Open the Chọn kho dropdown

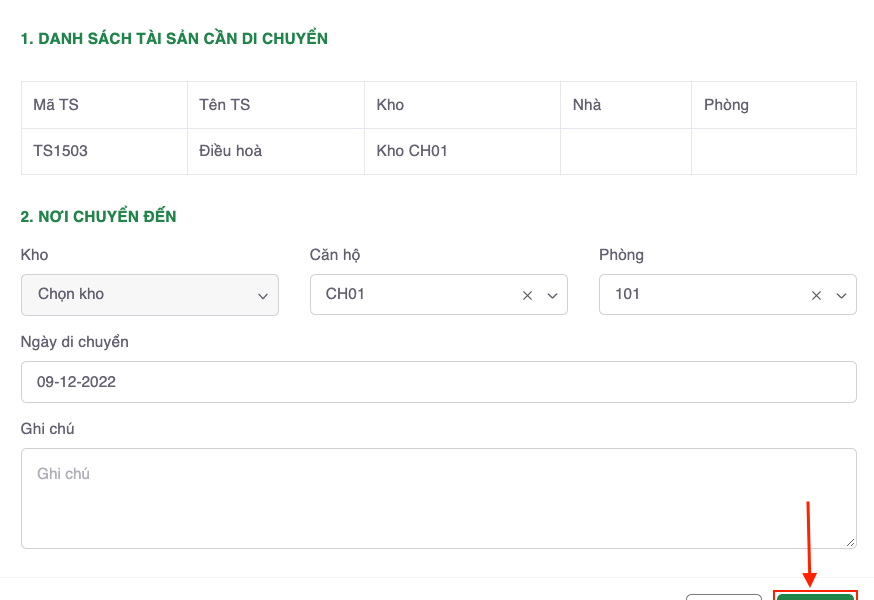click(150, 295)
